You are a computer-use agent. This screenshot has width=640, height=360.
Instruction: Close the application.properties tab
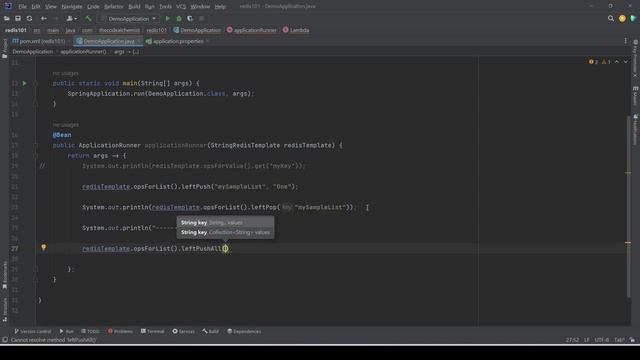pos(207,41)
